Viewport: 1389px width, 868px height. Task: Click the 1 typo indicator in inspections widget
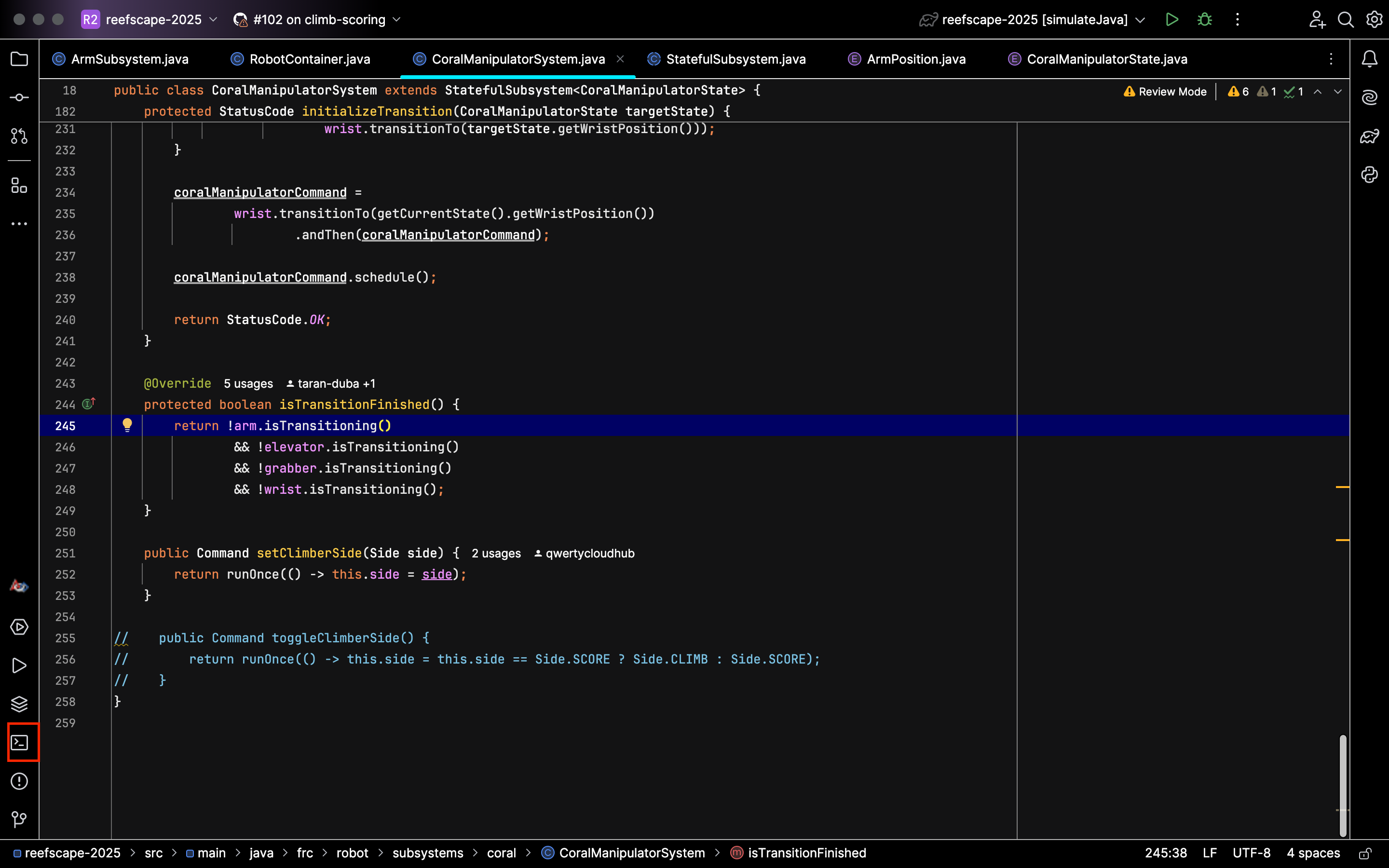pos(1293,92)
